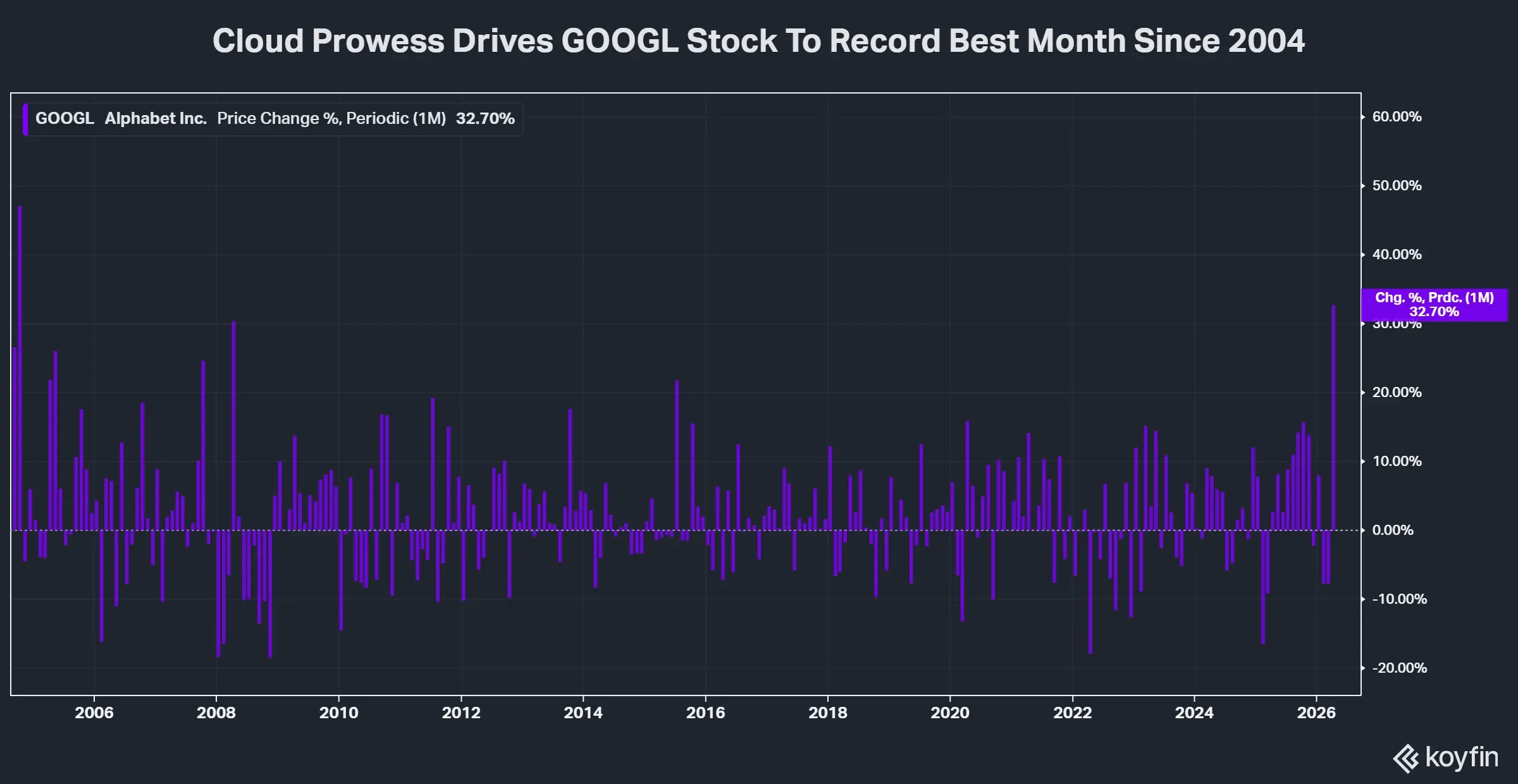This screenshot has width=1518, height=784.
Task: Click the 0.00% y-axis label
Action: 1392,530
